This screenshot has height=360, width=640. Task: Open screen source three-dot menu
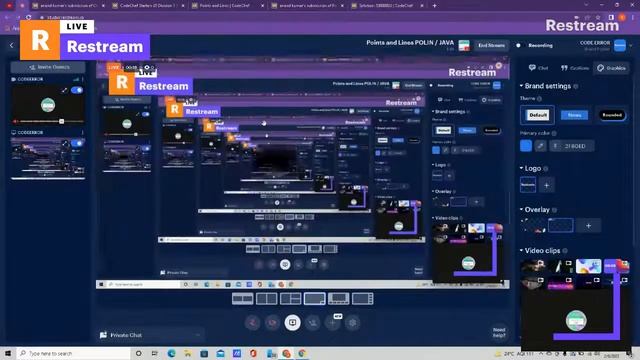pos(82,133)
